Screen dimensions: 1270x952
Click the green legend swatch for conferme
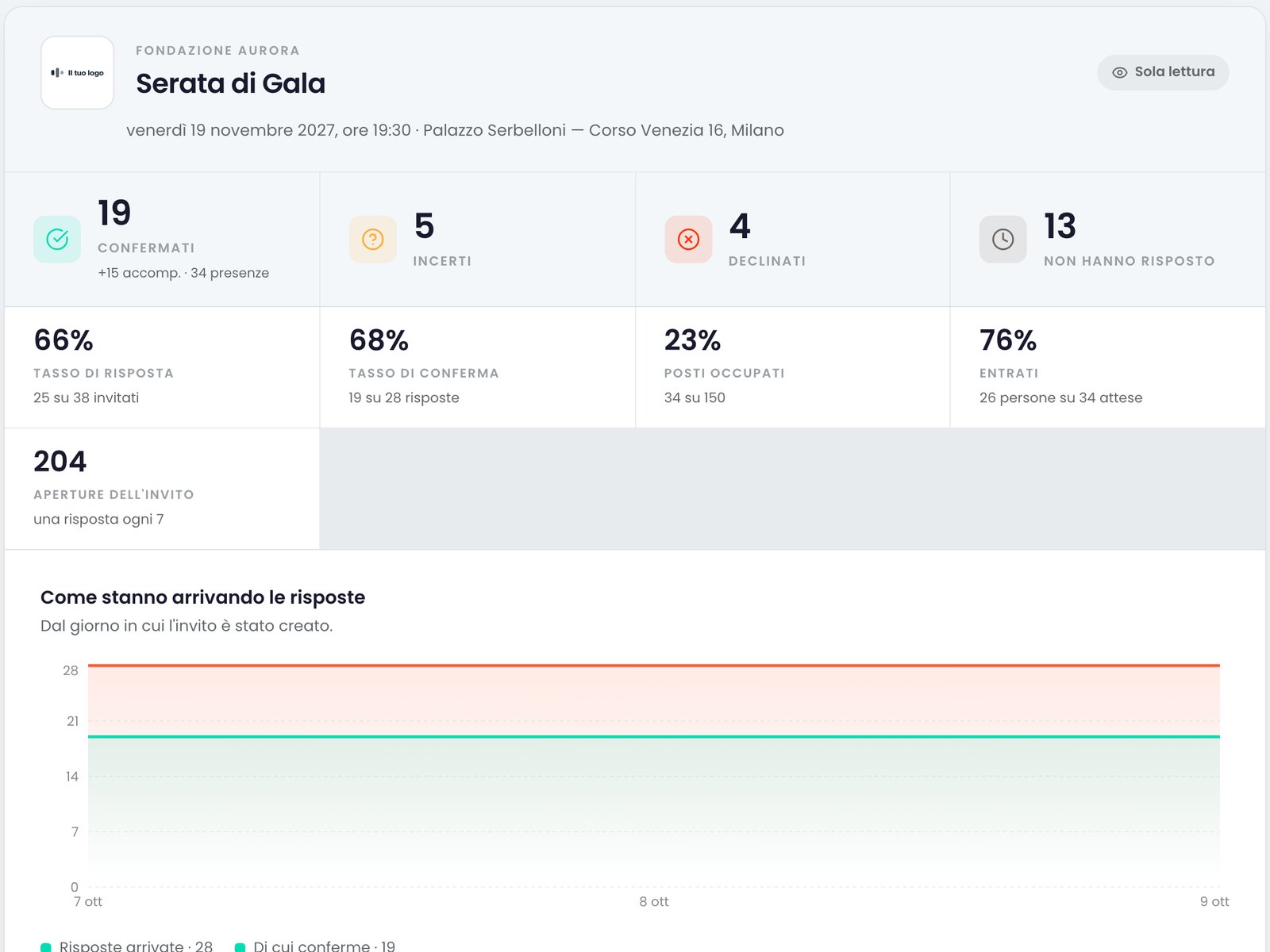(x=240, y=946)
